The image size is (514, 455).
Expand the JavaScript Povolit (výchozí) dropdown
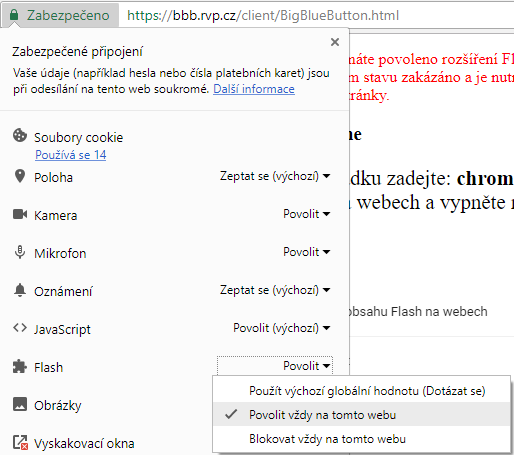282,328
